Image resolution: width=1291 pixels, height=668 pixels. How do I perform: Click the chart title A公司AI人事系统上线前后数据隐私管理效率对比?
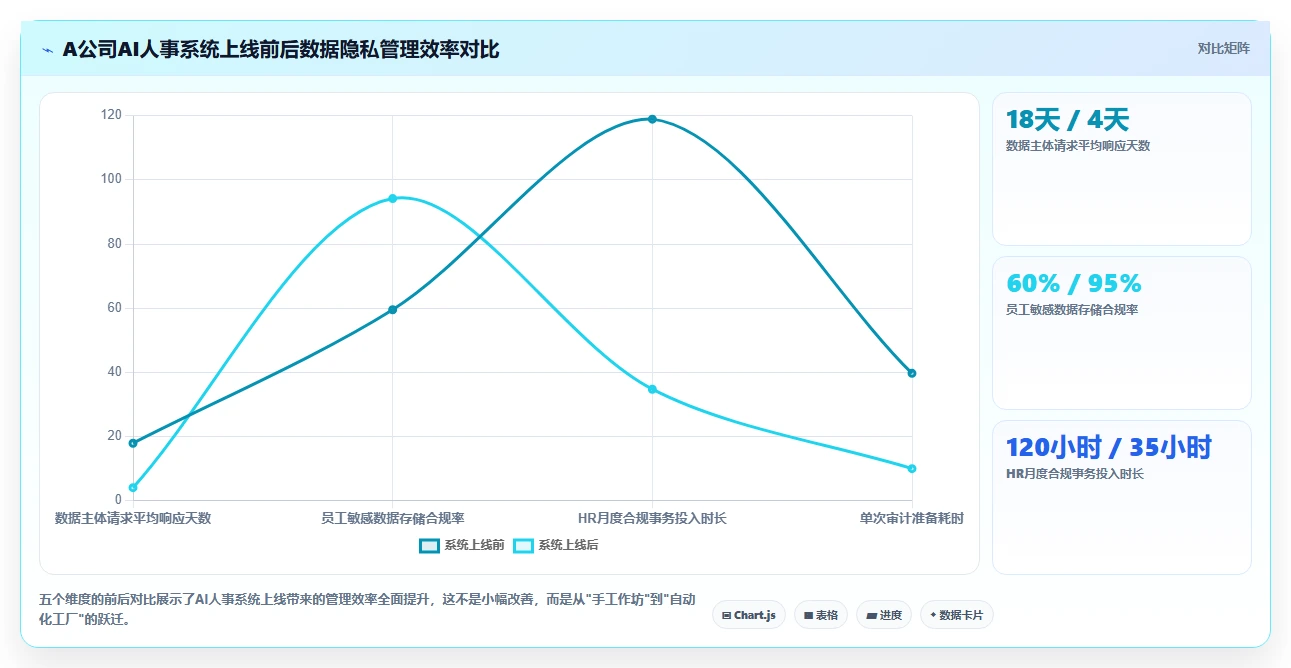coord(281,49)
